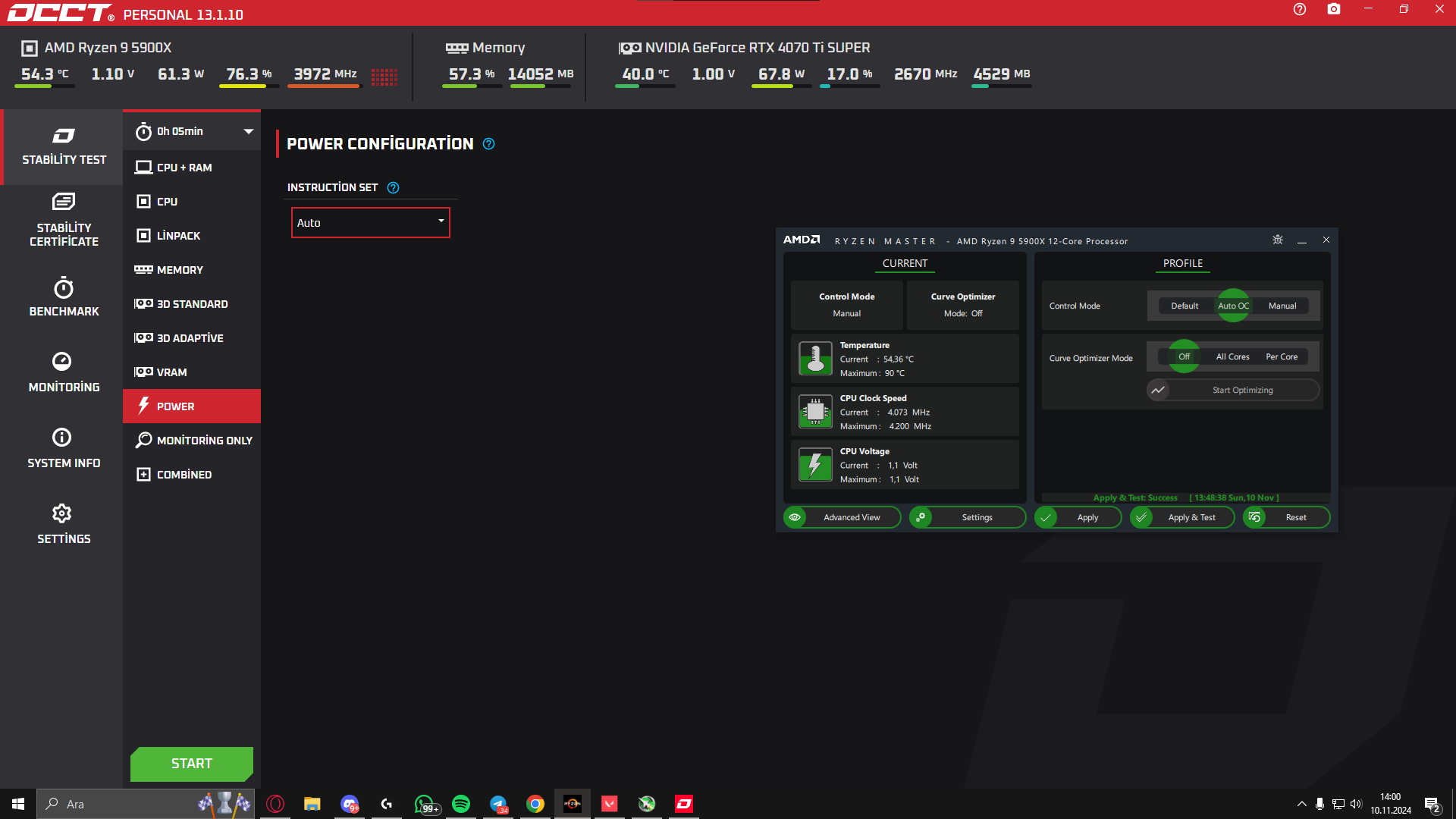Image resolution: width=1456 pixels, height=819 pixels.
Task: Expand the 0h 05min test duration dropdown
Action: (248, 131)
